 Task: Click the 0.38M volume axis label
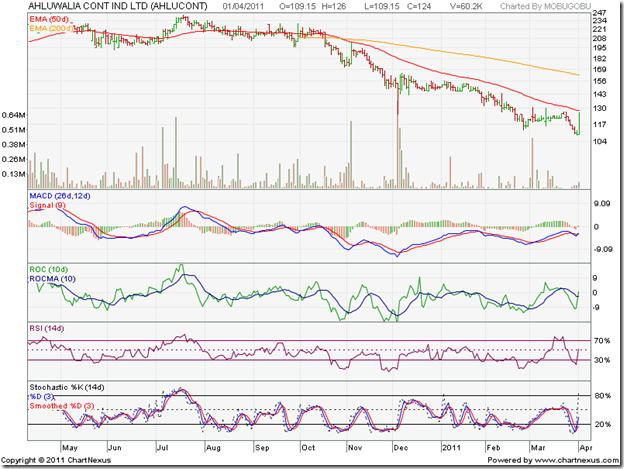pyautogui.click(x=14, y=144)
